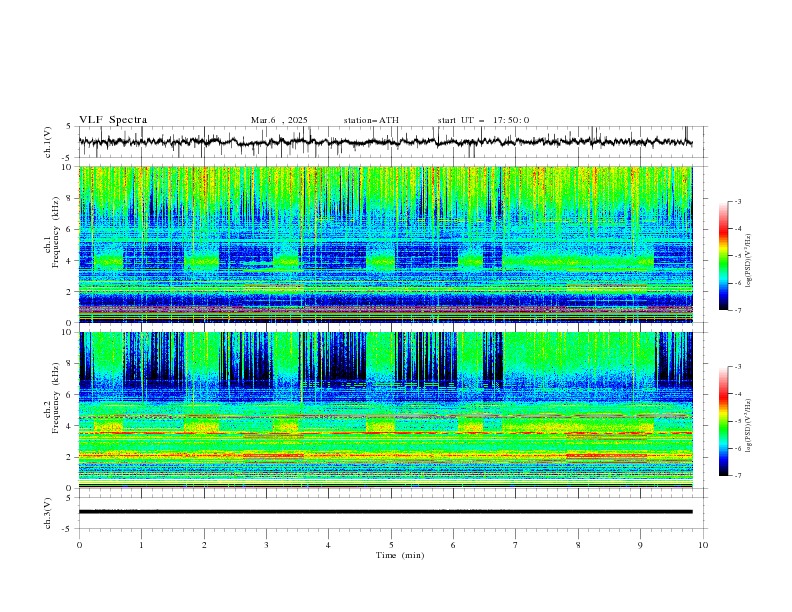Click the ch.1 colorbar "log(PSD)(V²/Hz)" label
Image resolution: width=792 pixels, height=612 pixels.
coord(748,261)
